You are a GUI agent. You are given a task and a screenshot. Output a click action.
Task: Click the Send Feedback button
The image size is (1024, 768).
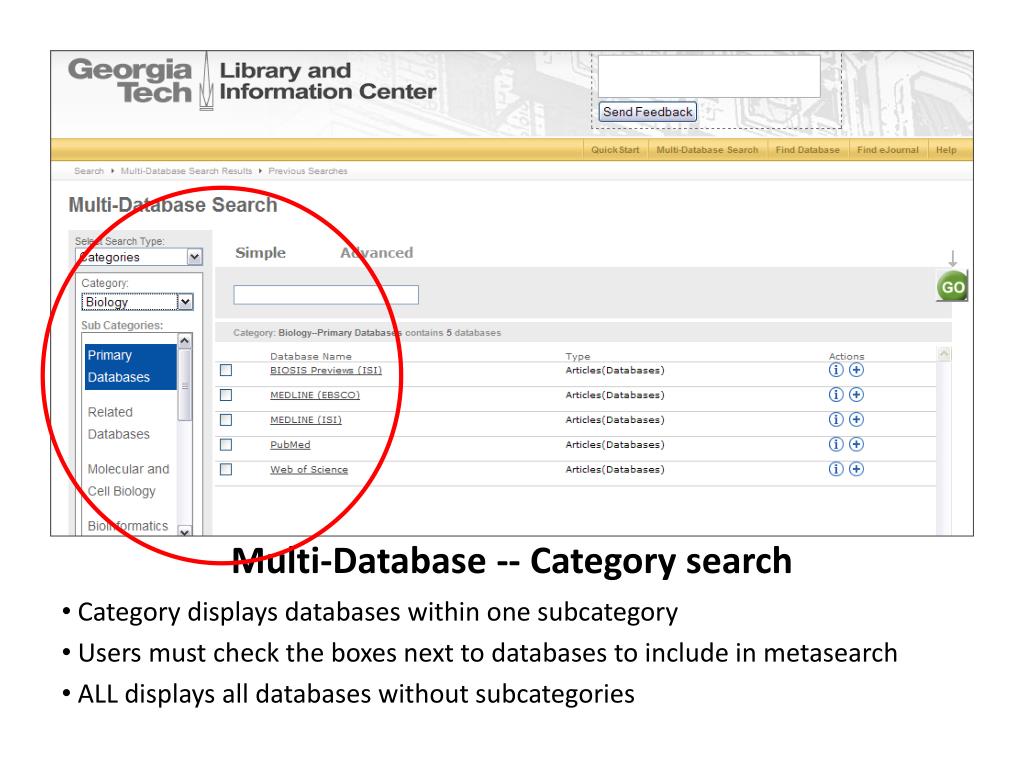(x=647, y=112)
